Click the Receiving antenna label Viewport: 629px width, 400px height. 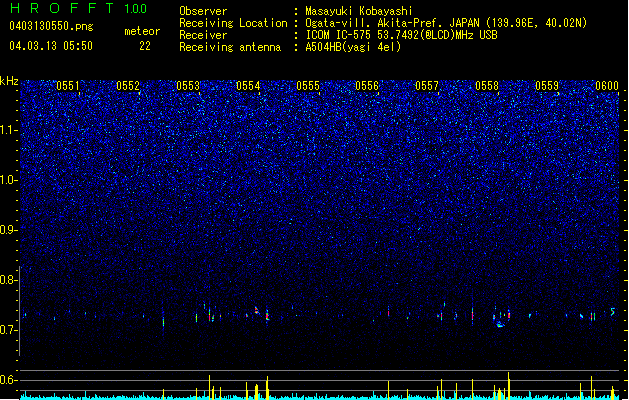pos(230,47)
